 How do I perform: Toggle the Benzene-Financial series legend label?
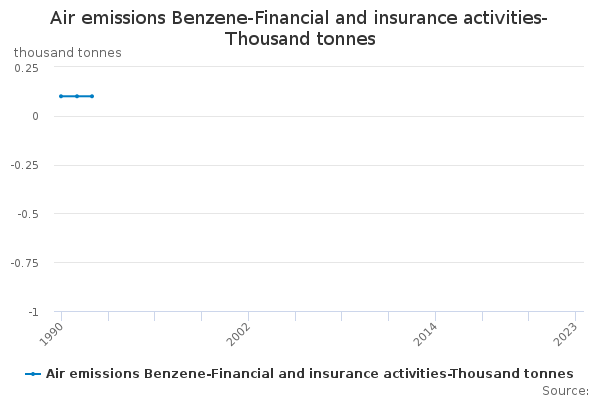310,374
